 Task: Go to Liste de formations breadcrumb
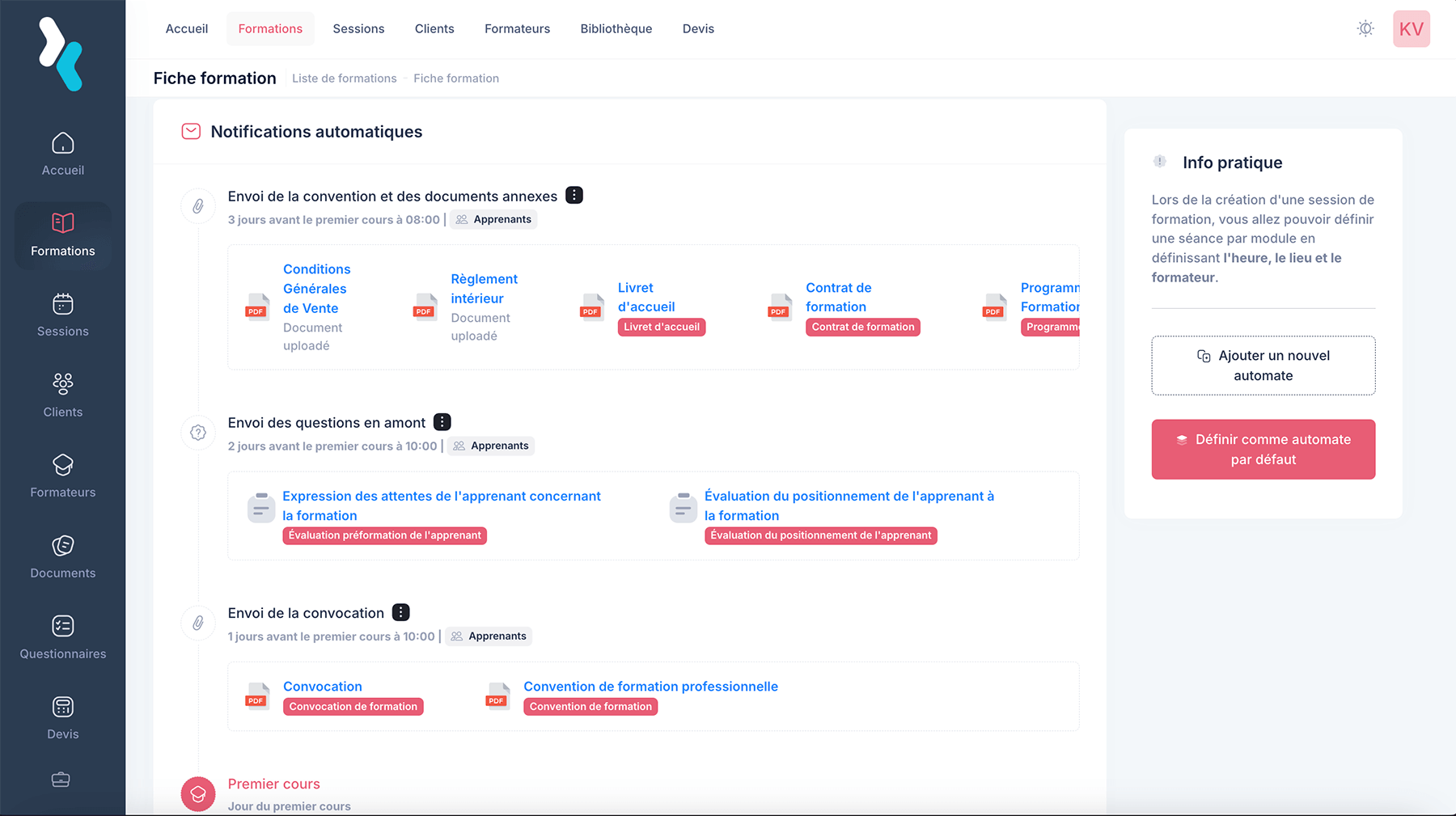click(344, 78)
